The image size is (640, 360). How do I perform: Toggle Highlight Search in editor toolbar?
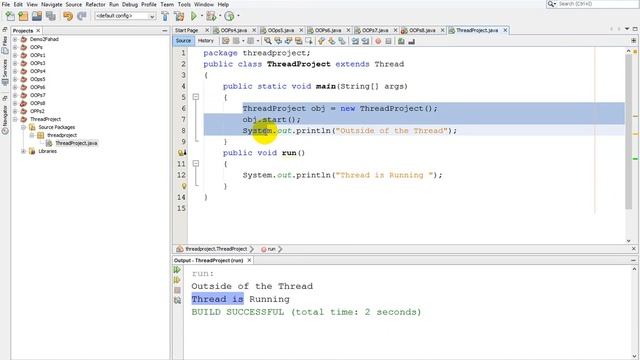299,41
